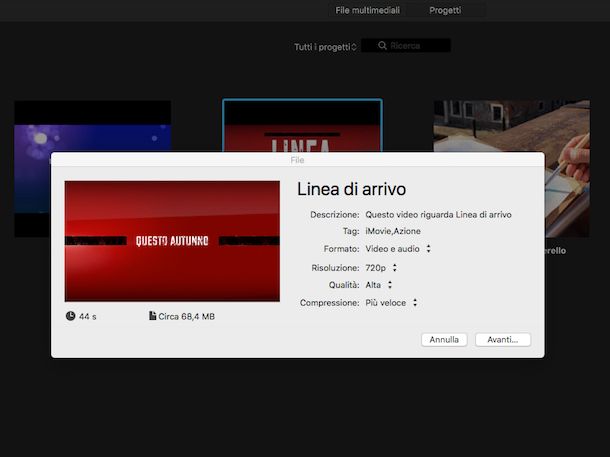Change the Risoluzione dropdown set to 720p
Image resolution: width=610 pixels, height=457 pixels.
point(381,268)
